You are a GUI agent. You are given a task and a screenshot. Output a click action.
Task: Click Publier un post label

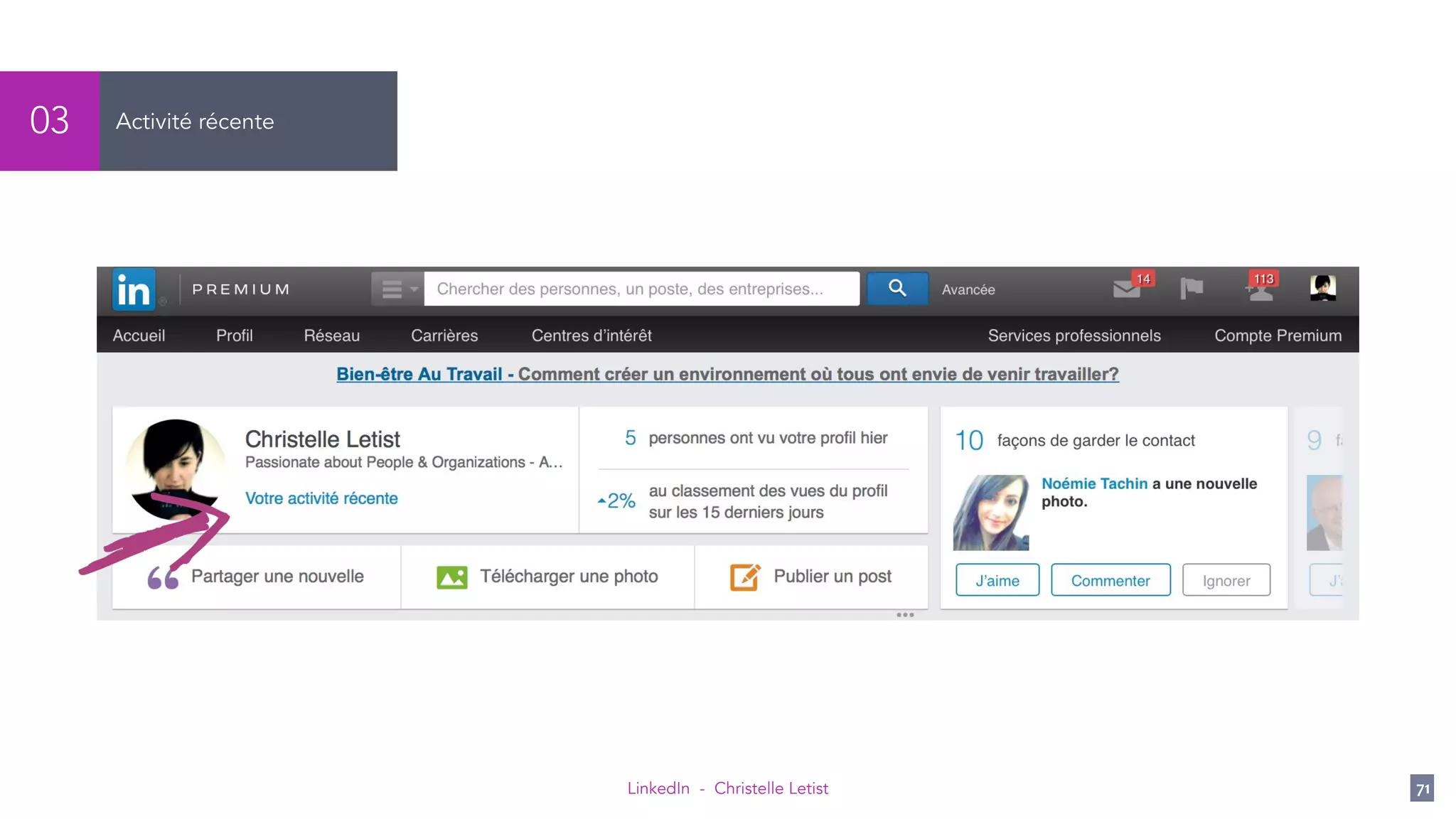pyautogui.click(x=833, y=577)
